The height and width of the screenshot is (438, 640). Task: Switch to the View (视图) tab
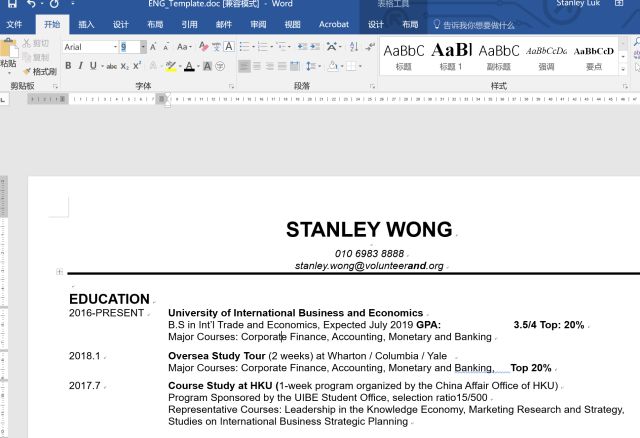[x=292, y=24]
